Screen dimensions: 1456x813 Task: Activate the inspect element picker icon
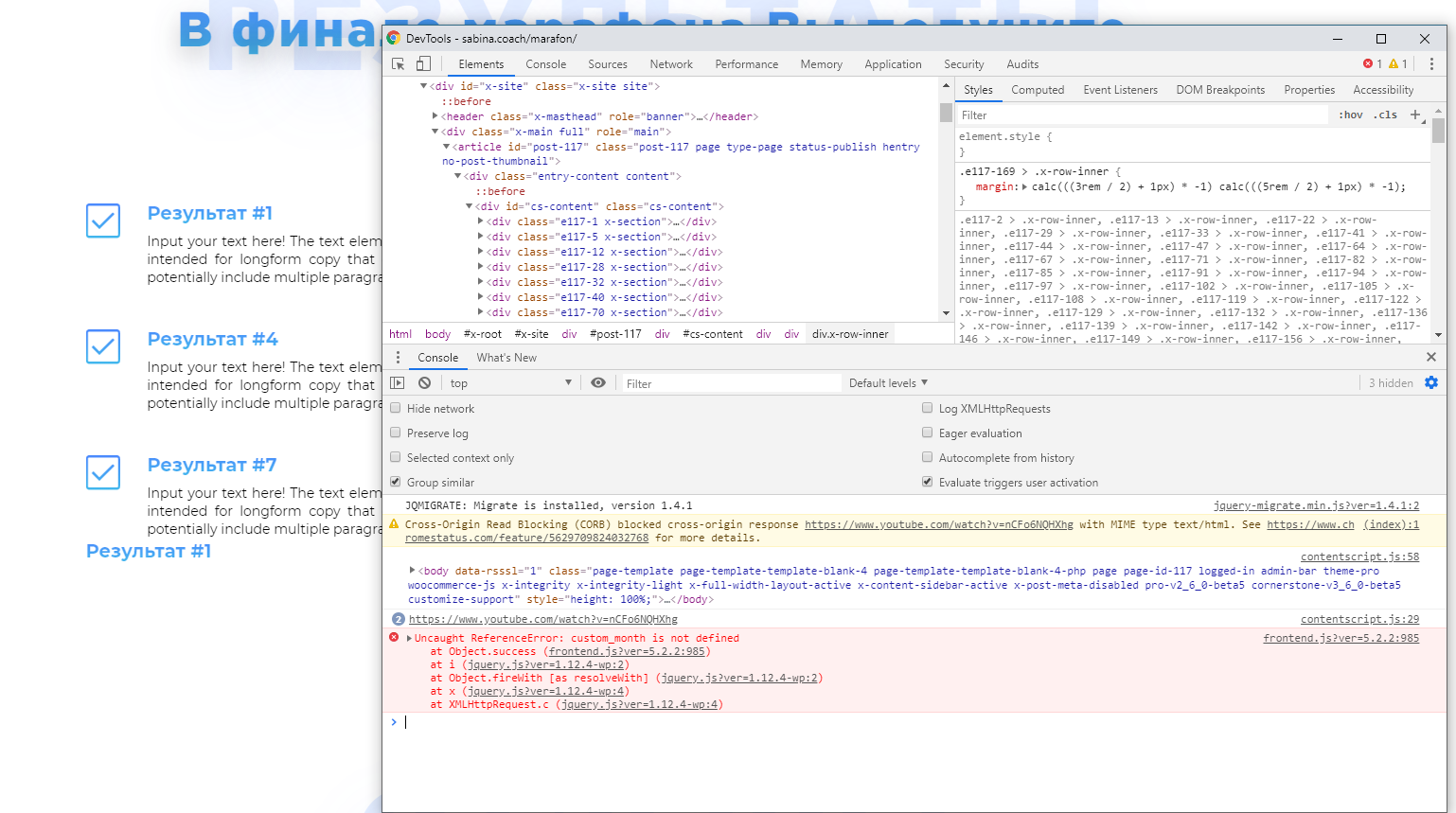399,64
